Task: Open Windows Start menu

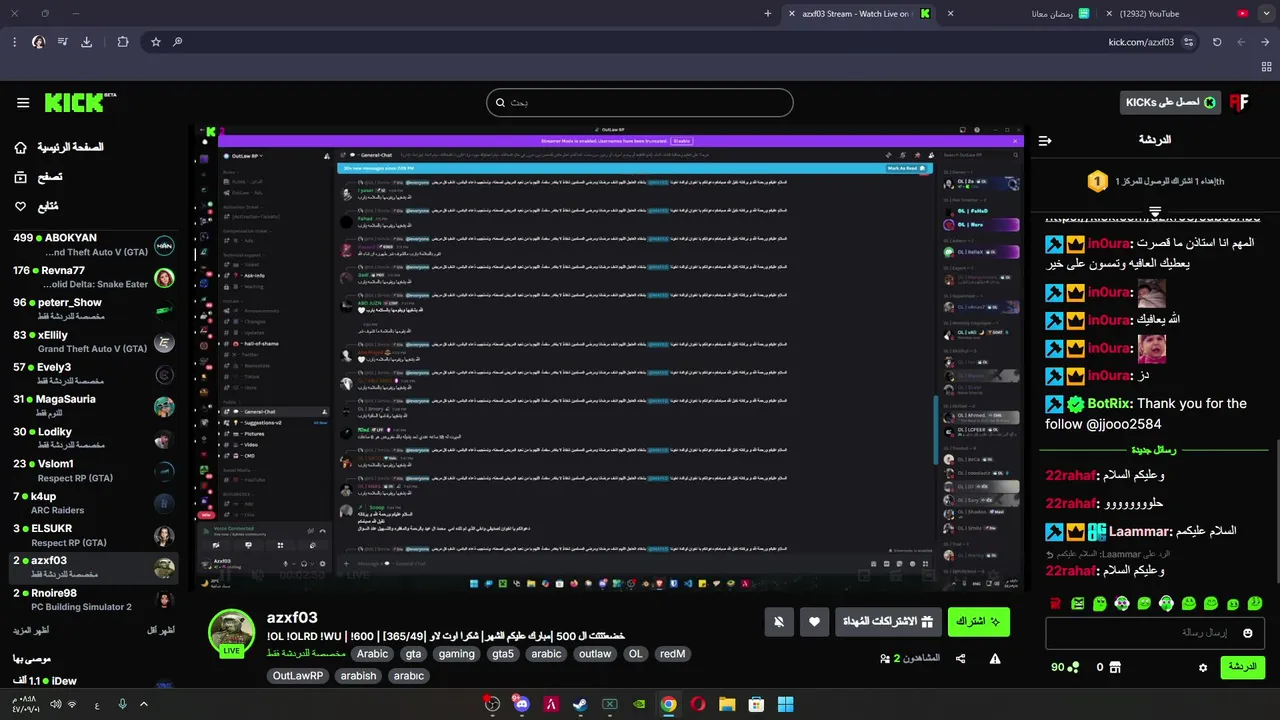Action: tap(785, 704)
